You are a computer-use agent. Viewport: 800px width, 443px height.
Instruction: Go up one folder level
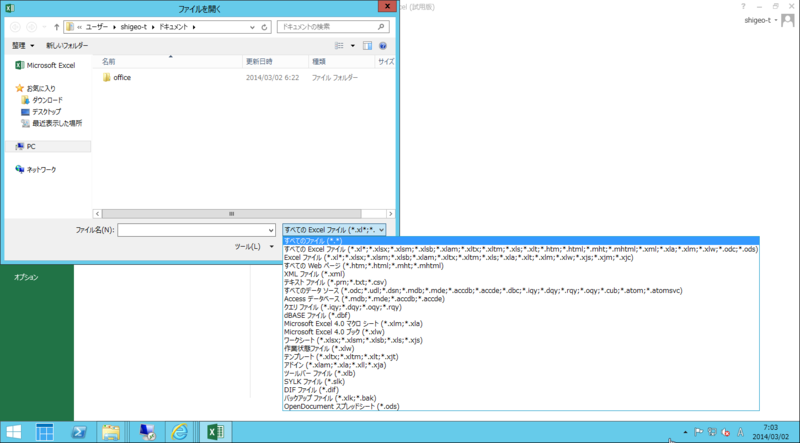pyautogui.click(x=56, y=27)
